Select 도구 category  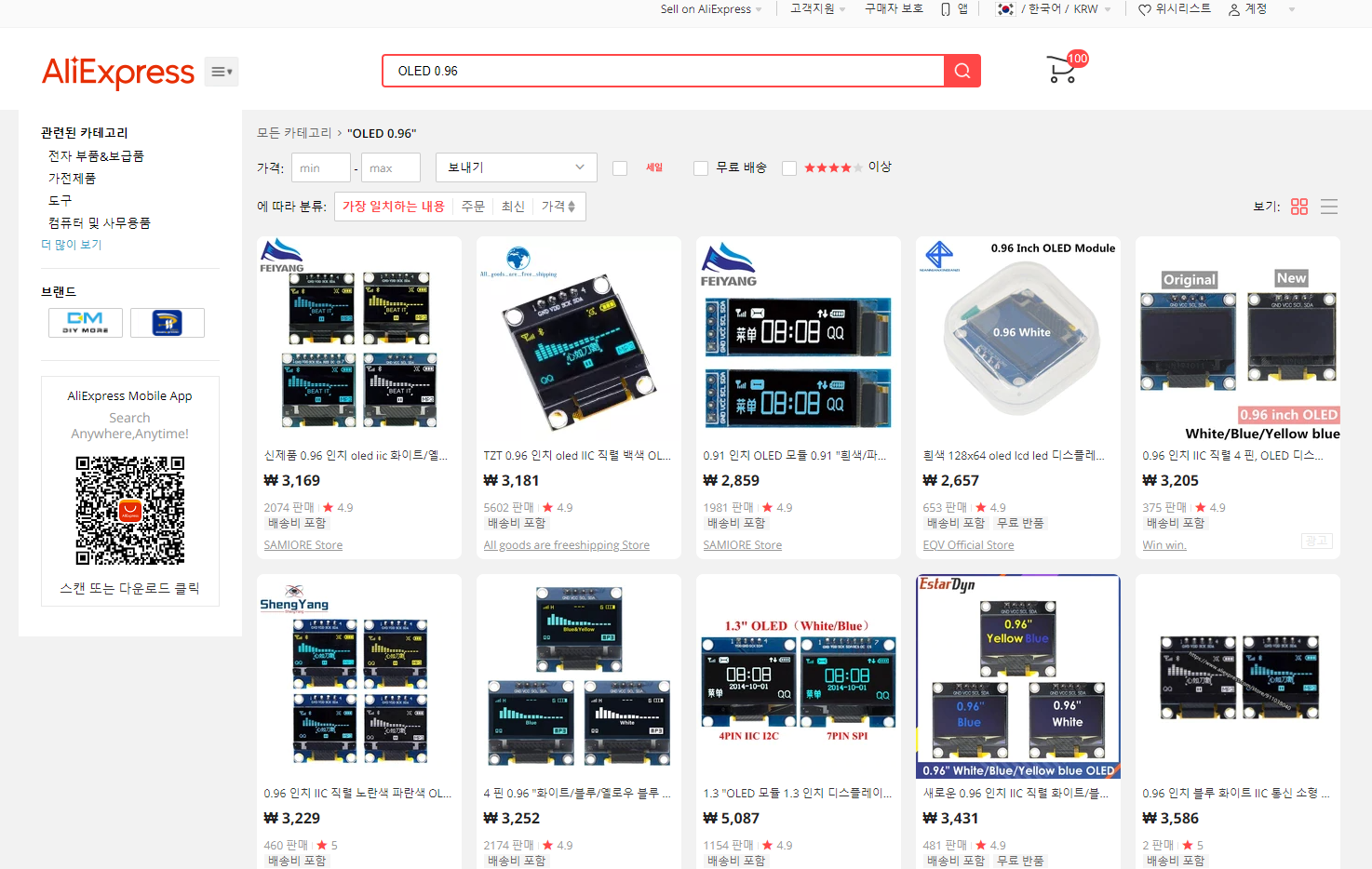[60, 201]
